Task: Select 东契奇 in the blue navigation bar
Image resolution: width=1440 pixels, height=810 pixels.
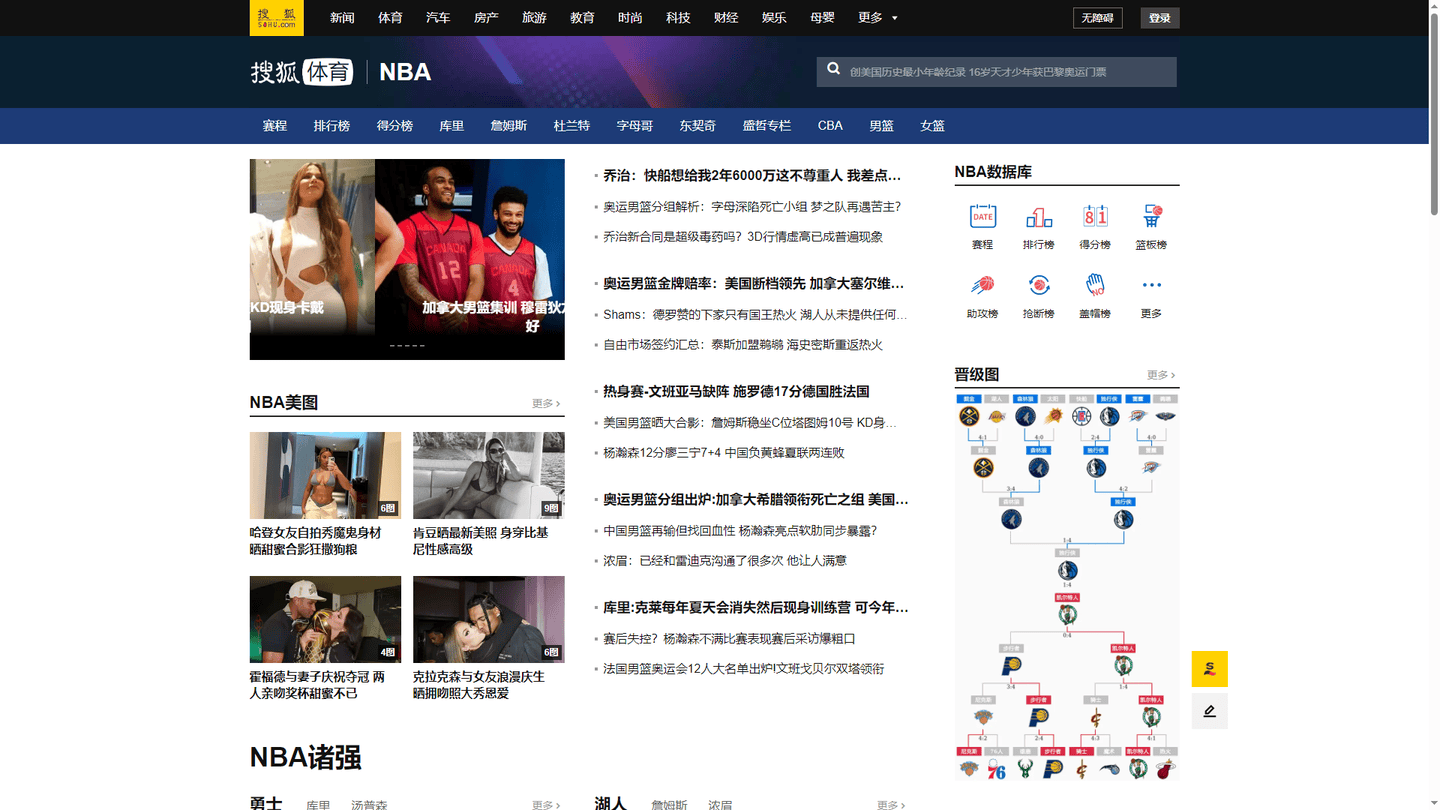Action: 698,125
